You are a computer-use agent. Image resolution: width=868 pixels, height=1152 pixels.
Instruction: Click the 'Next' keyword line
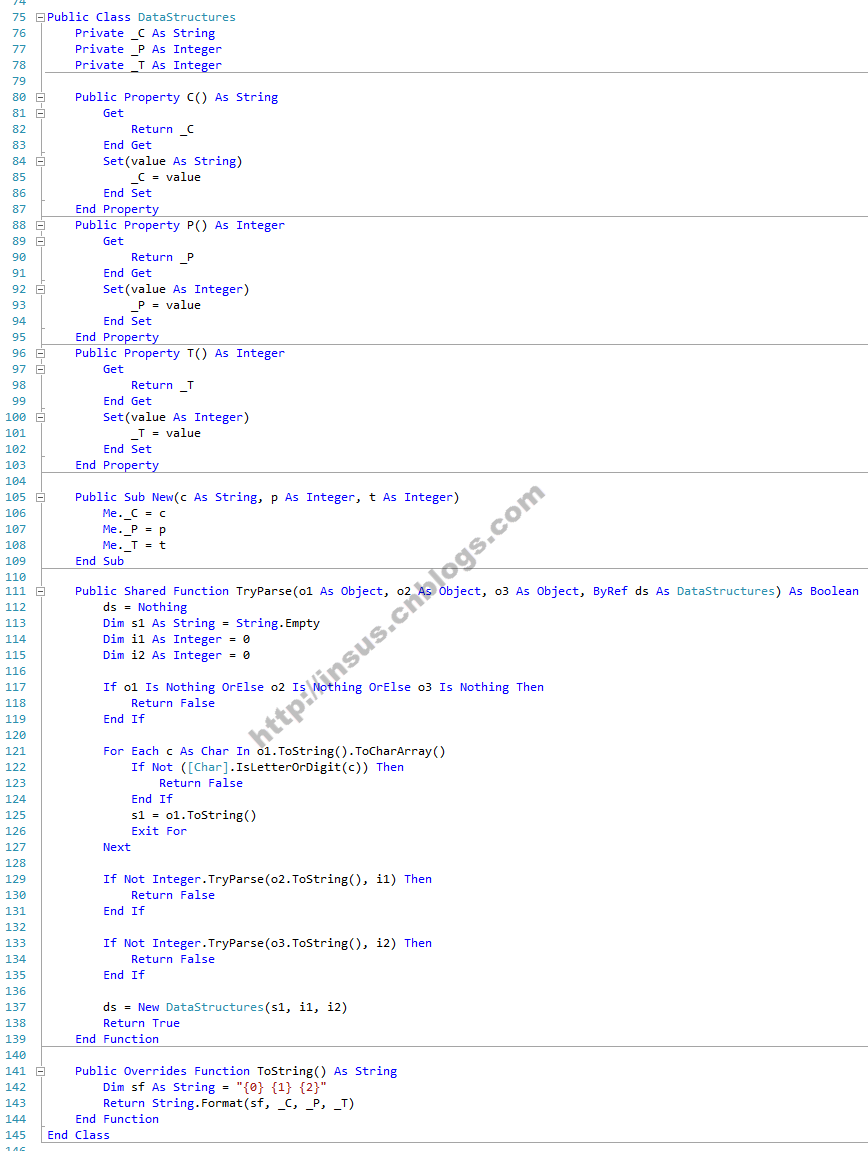tap(117, 848)
